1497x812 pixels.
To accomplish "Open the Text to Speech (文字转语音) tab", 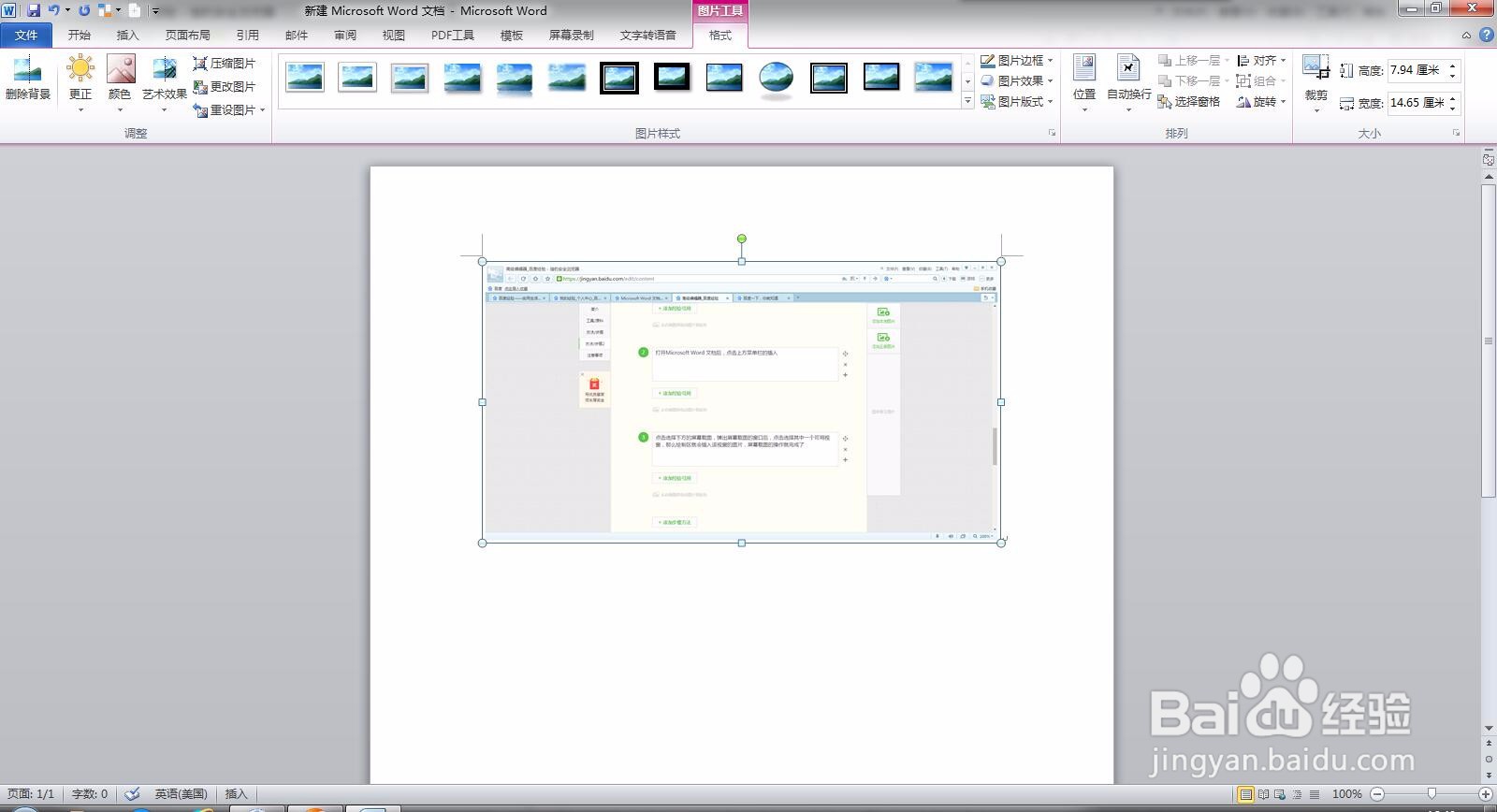I will [648, 35].
